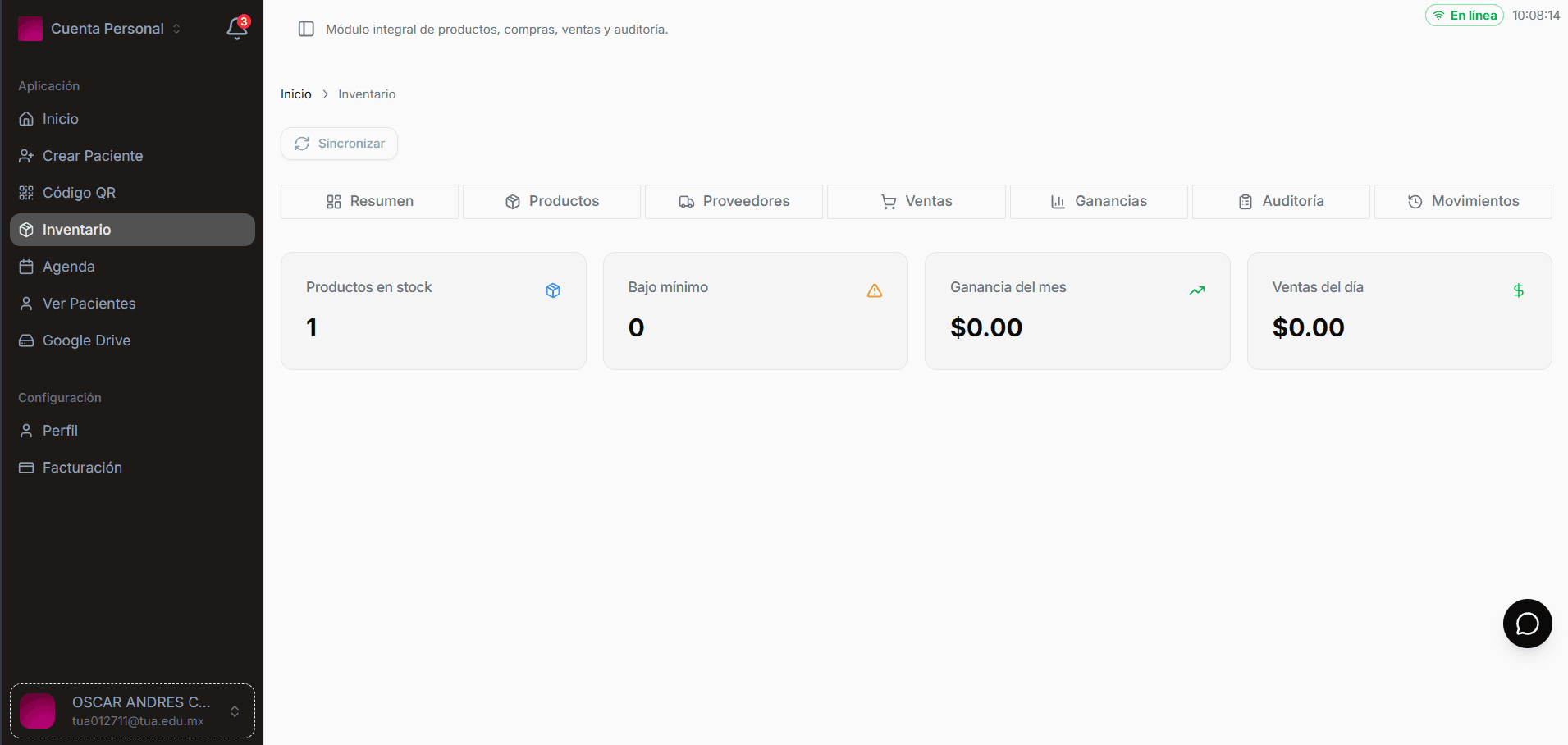The width and height of the screenshot is (1568, 745).
Task: Open the Auditoría tab
Action: [x=1281, y=201]
